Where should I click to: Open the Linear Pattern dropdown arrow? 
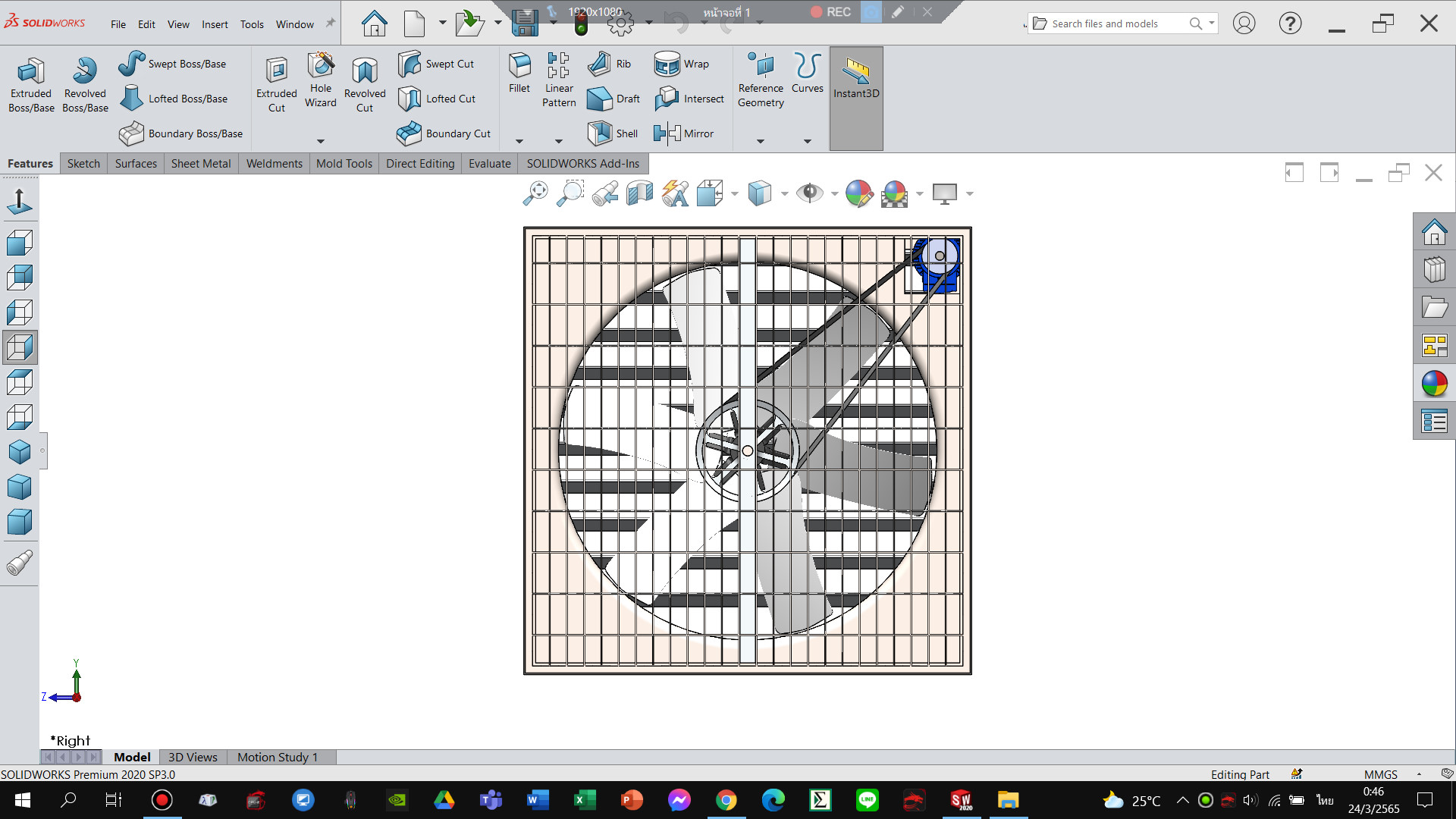point(559,141)
